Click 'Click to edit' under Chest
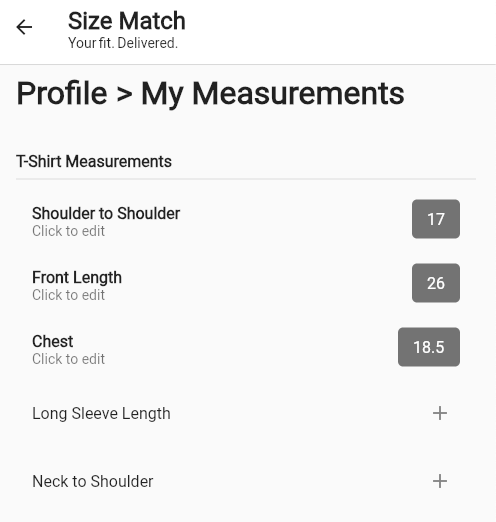 tap(68, 359)
